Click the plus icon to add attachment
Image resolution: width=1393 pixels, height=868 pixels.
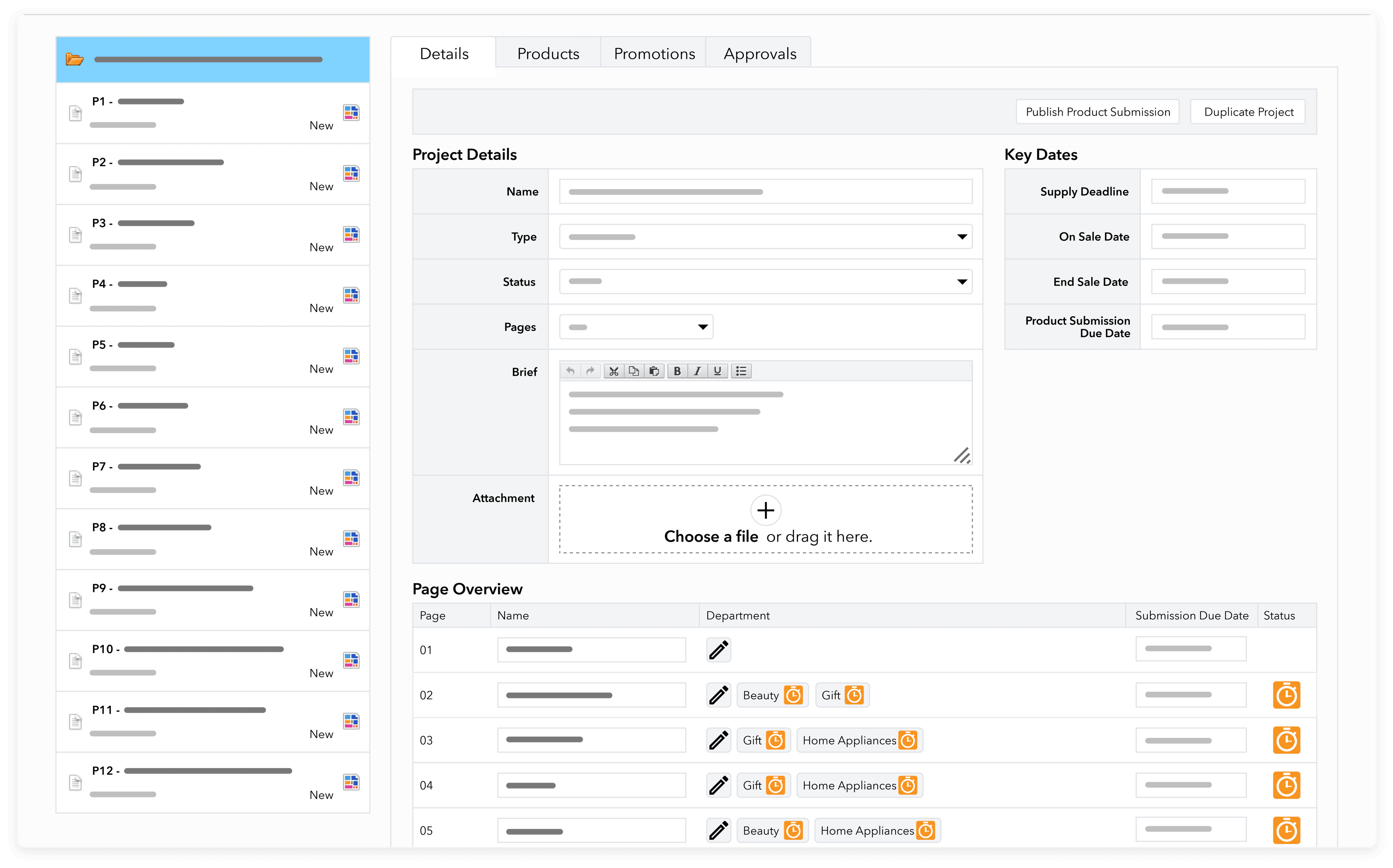coord(765,511)
